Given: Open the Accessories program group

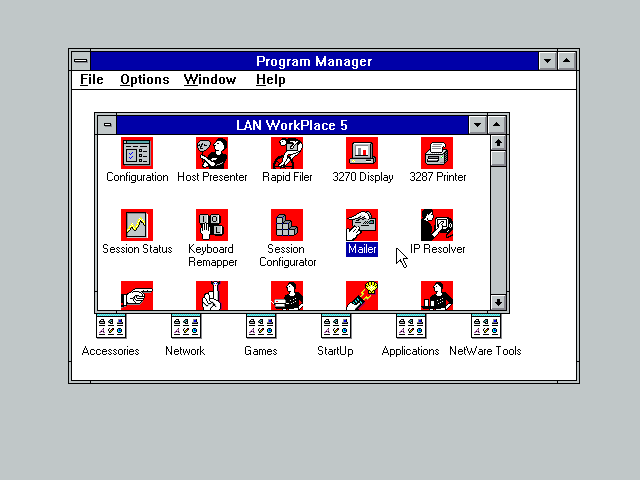Looking at the screenshot, I should (111, 327).
